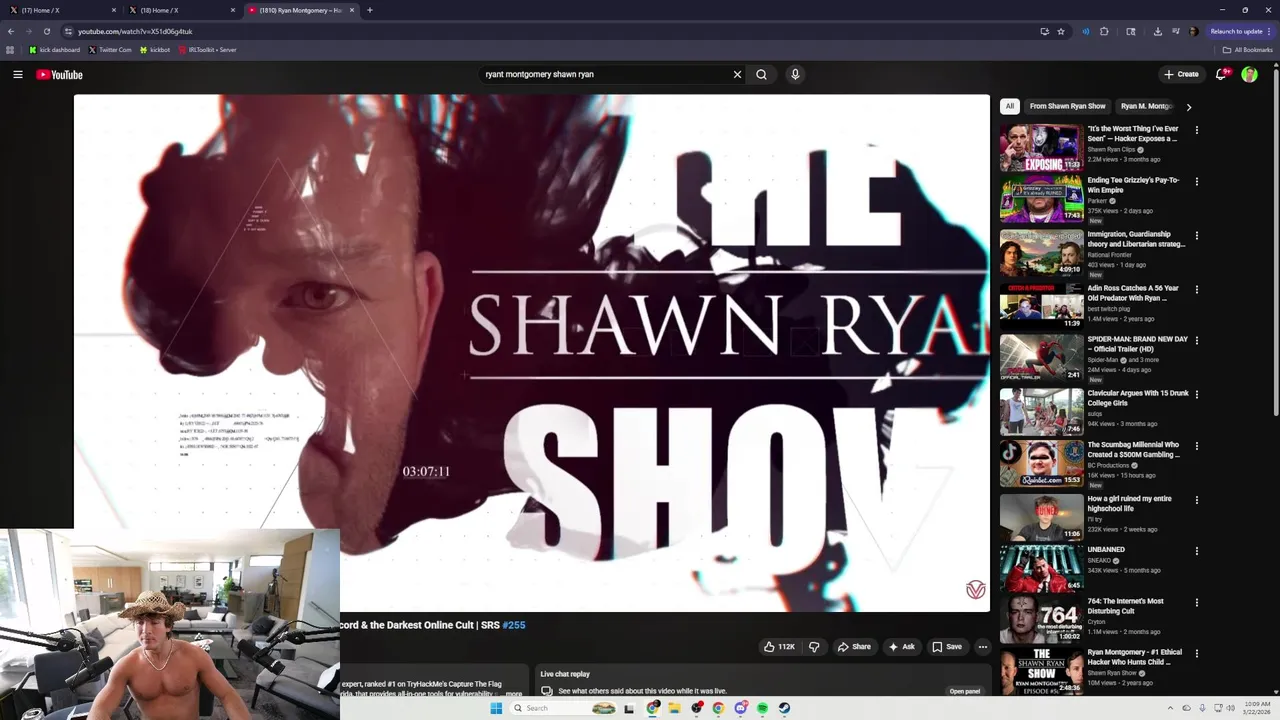Open File Explorer from the taskbar
Viewport: 1280px width, 720px height.
(x=674, y=708)
